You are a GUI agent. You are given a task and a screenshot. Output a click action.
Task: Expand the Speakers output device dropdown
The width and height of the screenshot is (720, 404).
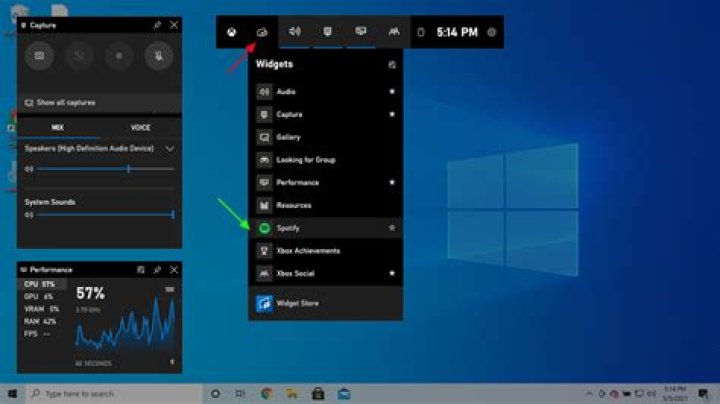pos(169,149)
